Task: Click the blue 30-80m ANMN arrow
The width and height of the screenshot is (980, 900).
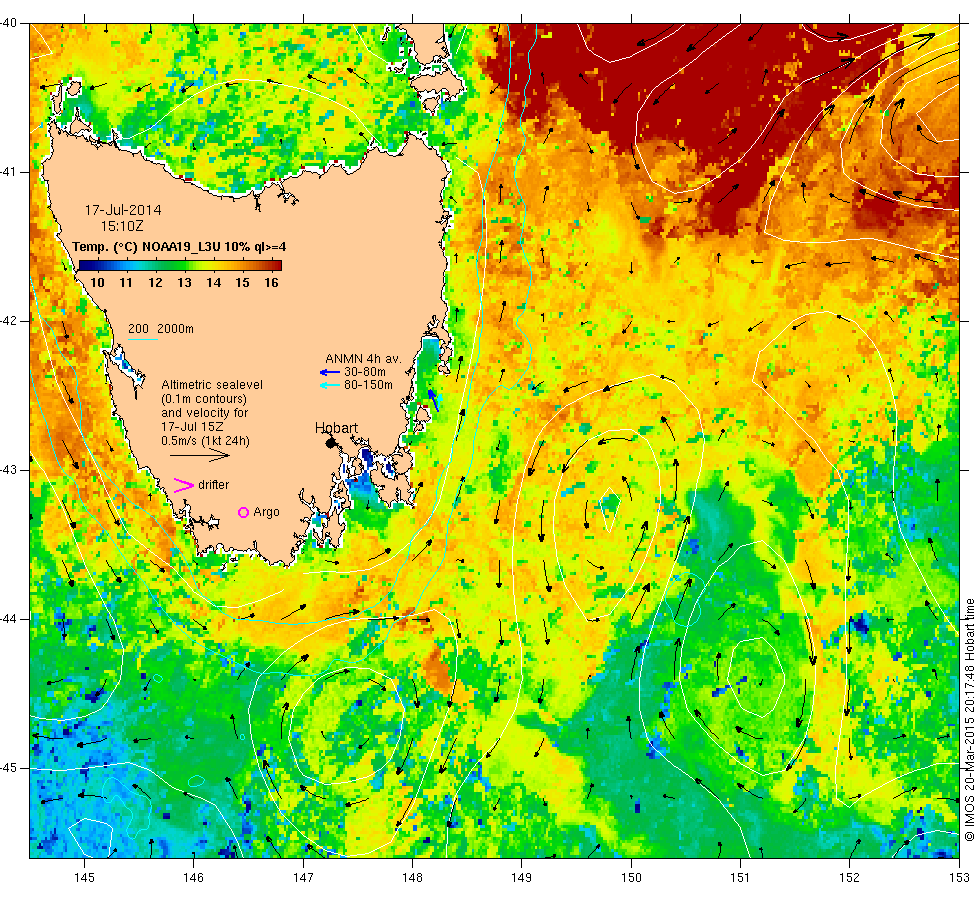Action: pyautogui.click(x=329, y=372)
